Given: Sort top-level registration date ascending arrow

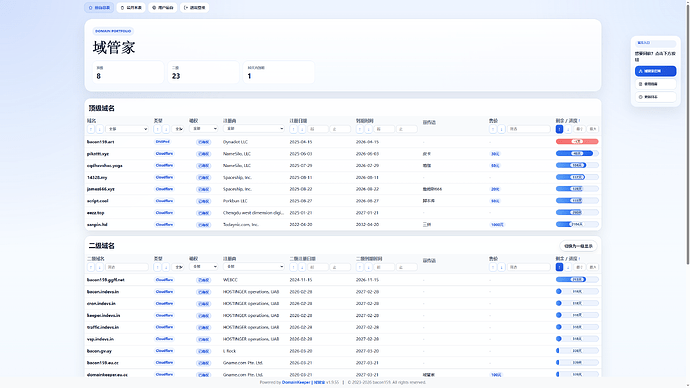Looking at the screenshot, I should 294,129.
